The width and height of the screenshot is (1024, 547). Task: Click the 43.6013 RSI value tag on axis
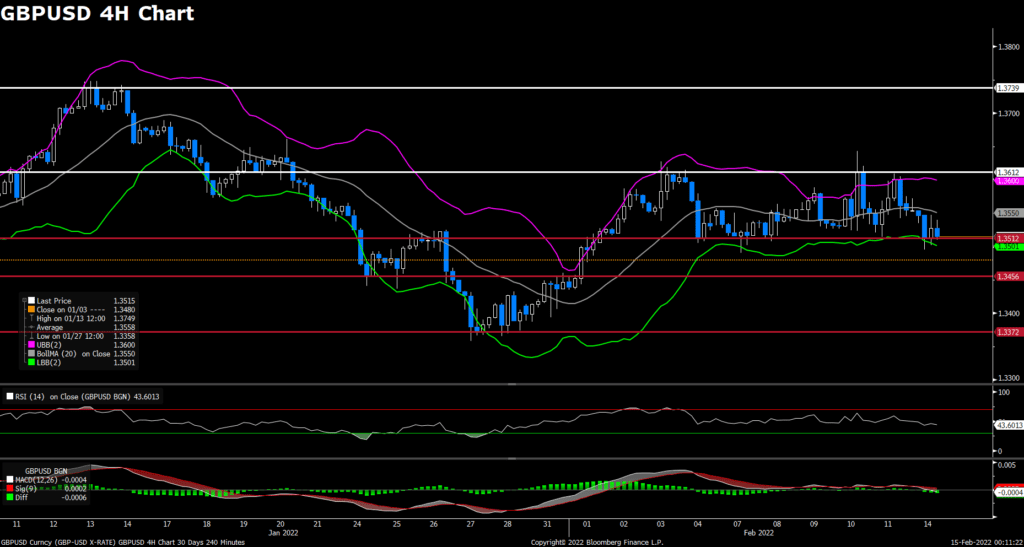tap(1008, 426)
